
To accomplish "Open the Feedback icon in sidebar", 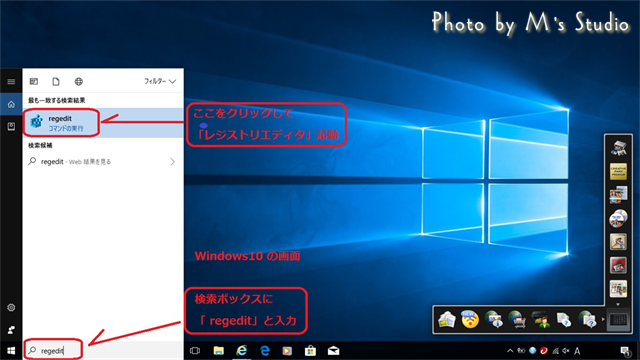I will click(11, 329).
